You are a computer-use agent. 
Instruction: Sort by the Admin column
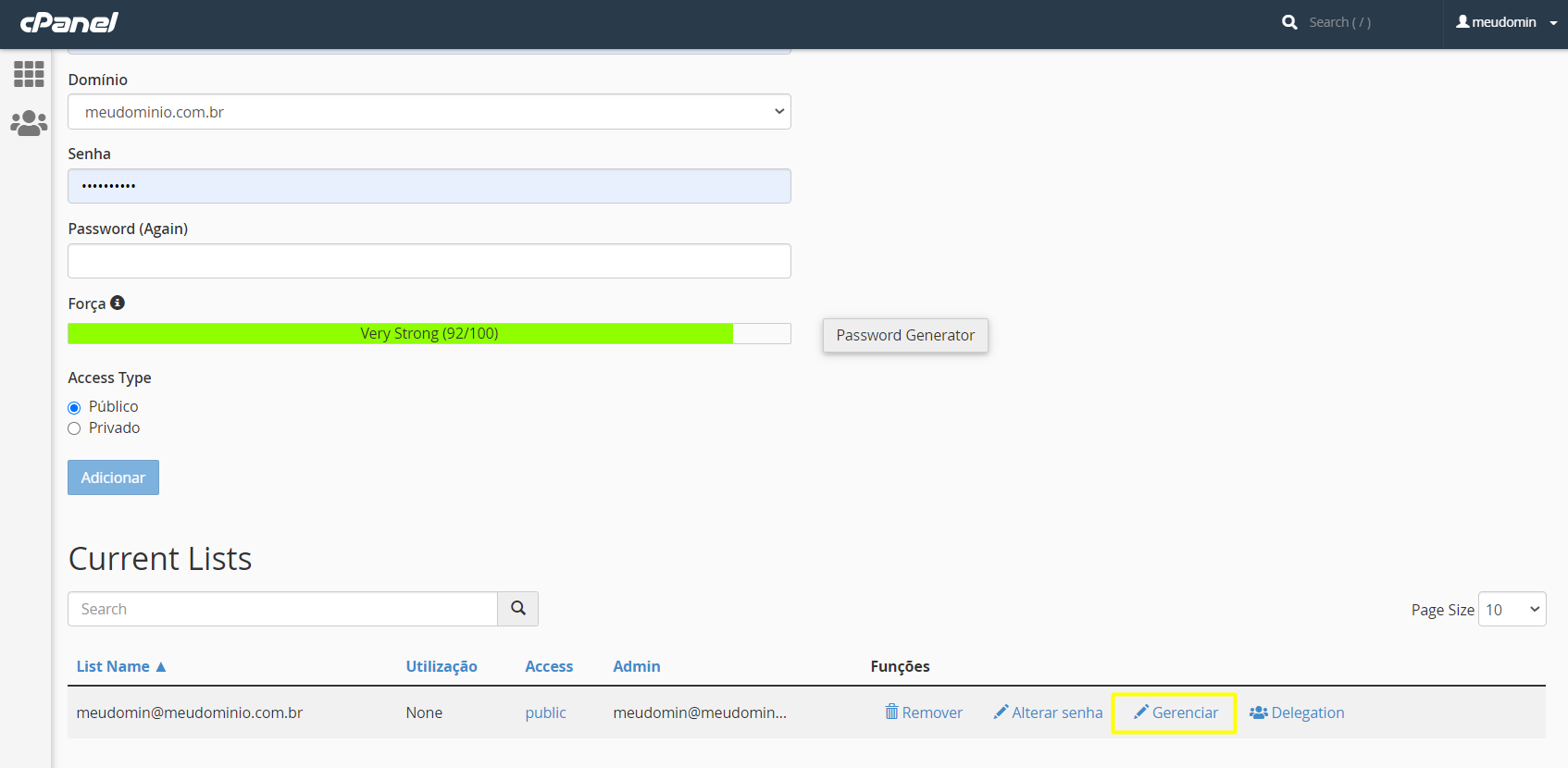(x=637, y=666)
